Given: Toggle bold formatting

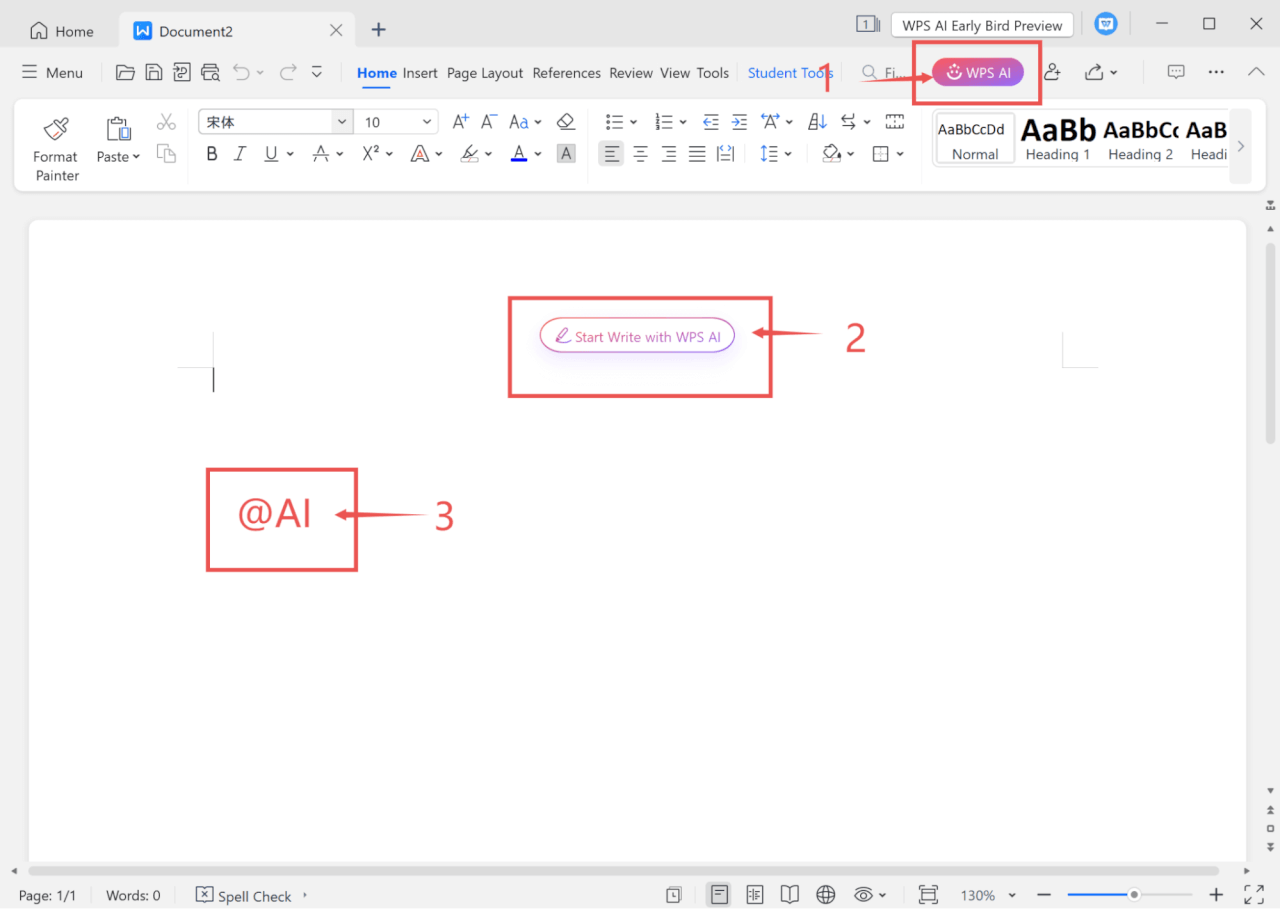Looking at the screenshot, I should tap(212, 154).
